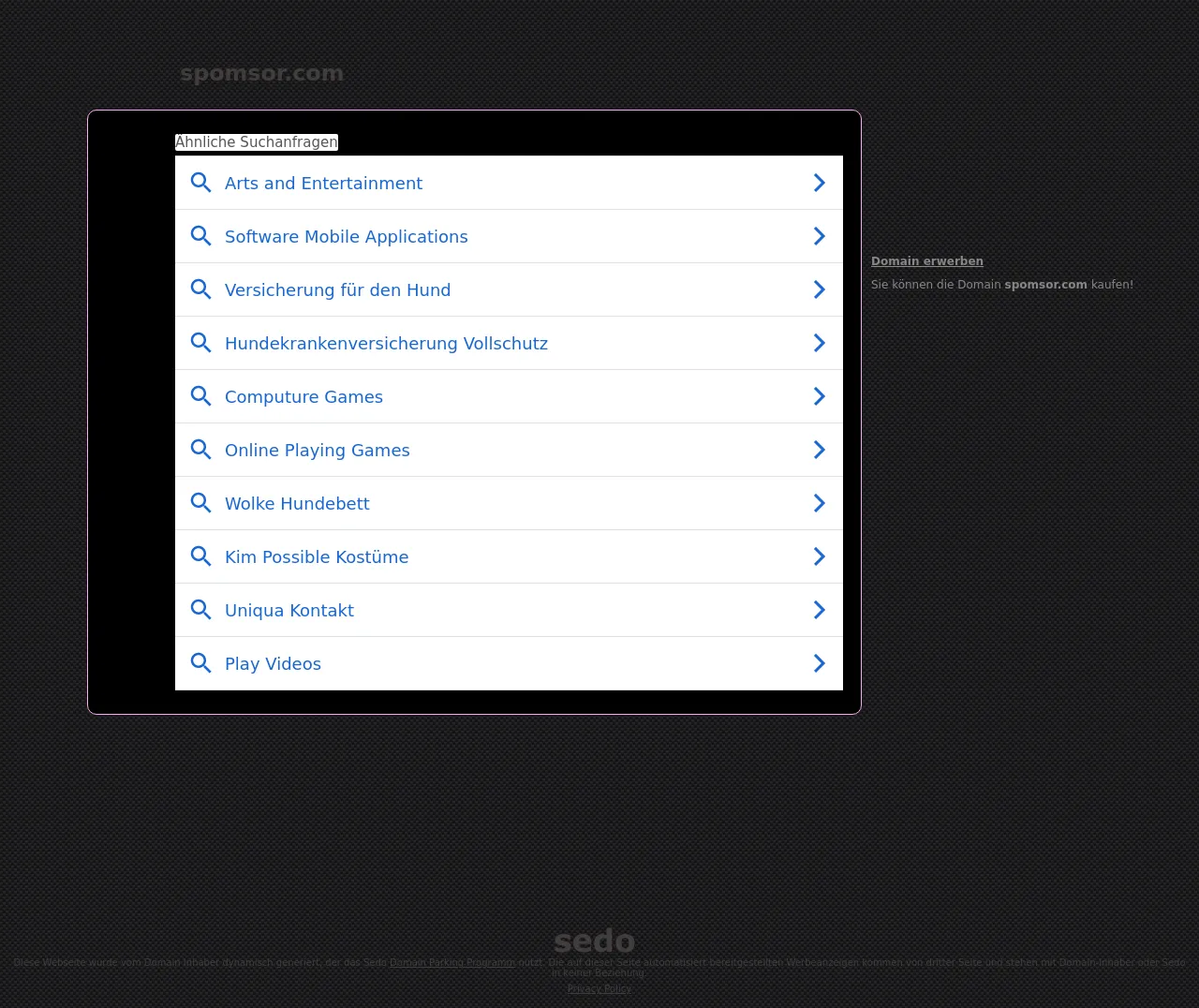Click chevron arrow on Arts and Entertainment row
The width and height of the screenshot is (1199, 1008).
point(820,183)
